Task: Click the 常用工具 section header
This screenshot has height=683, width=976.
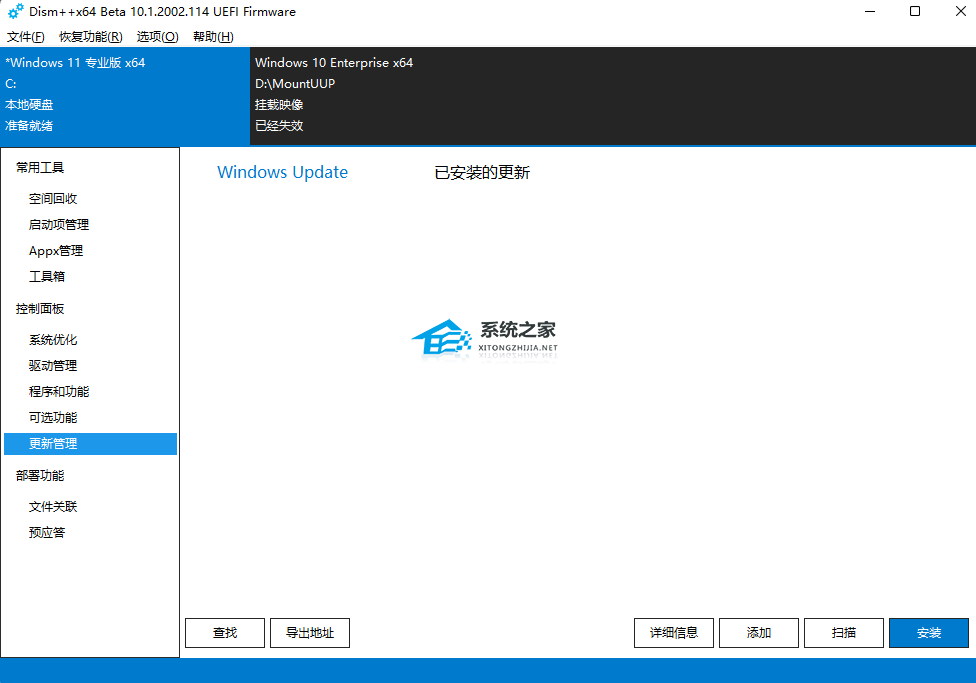Action: click(x=40, y=167)
